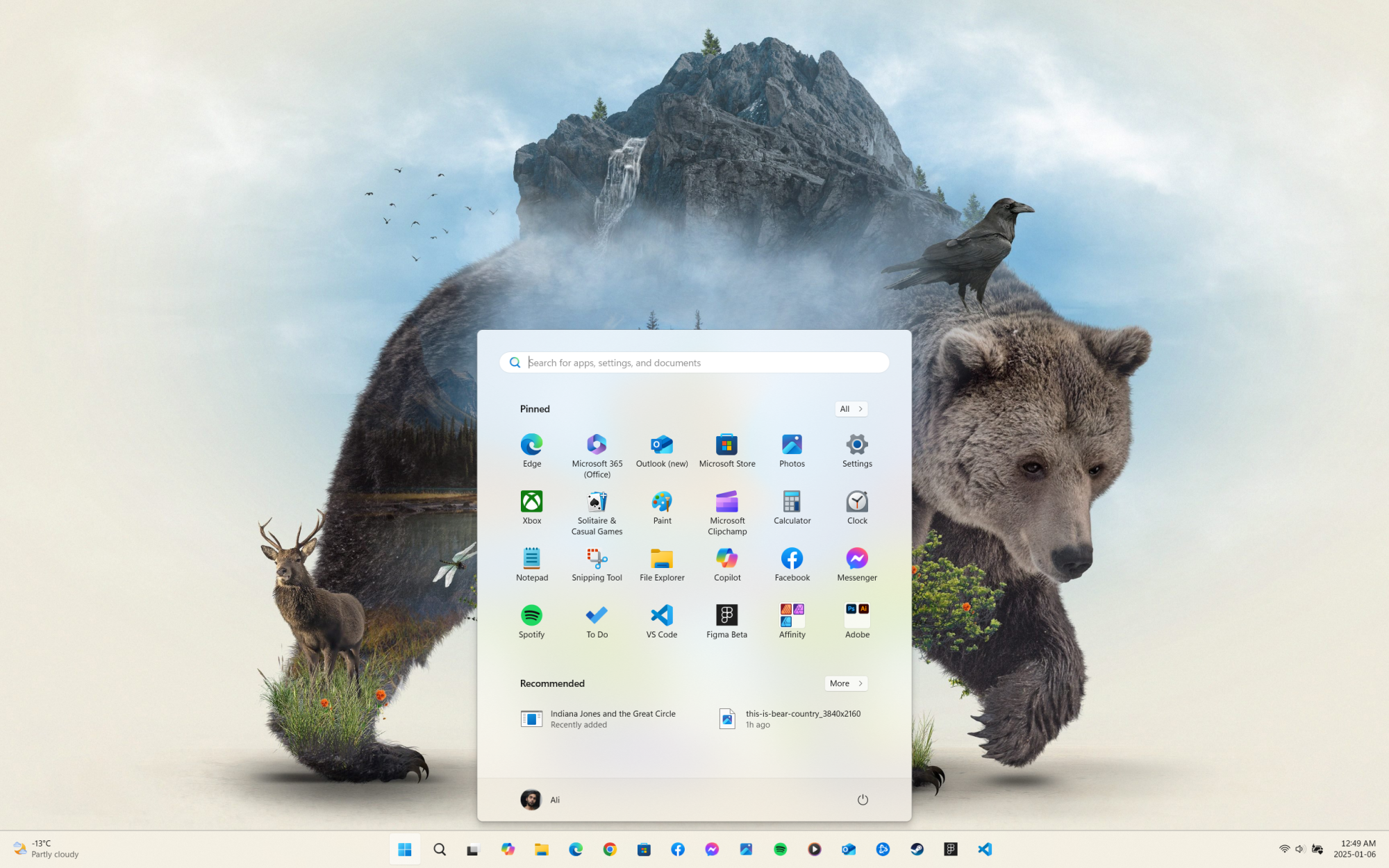Expand the Adobe app folder
The height and width of the screenshot is (868, 1389).
coord(857,621)
